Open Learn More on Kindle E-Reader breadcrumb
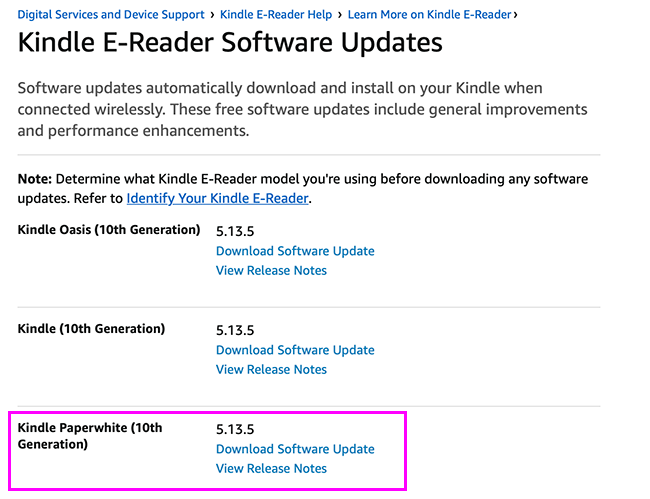Viewport: 650px width, 499px height. point(429,15)
